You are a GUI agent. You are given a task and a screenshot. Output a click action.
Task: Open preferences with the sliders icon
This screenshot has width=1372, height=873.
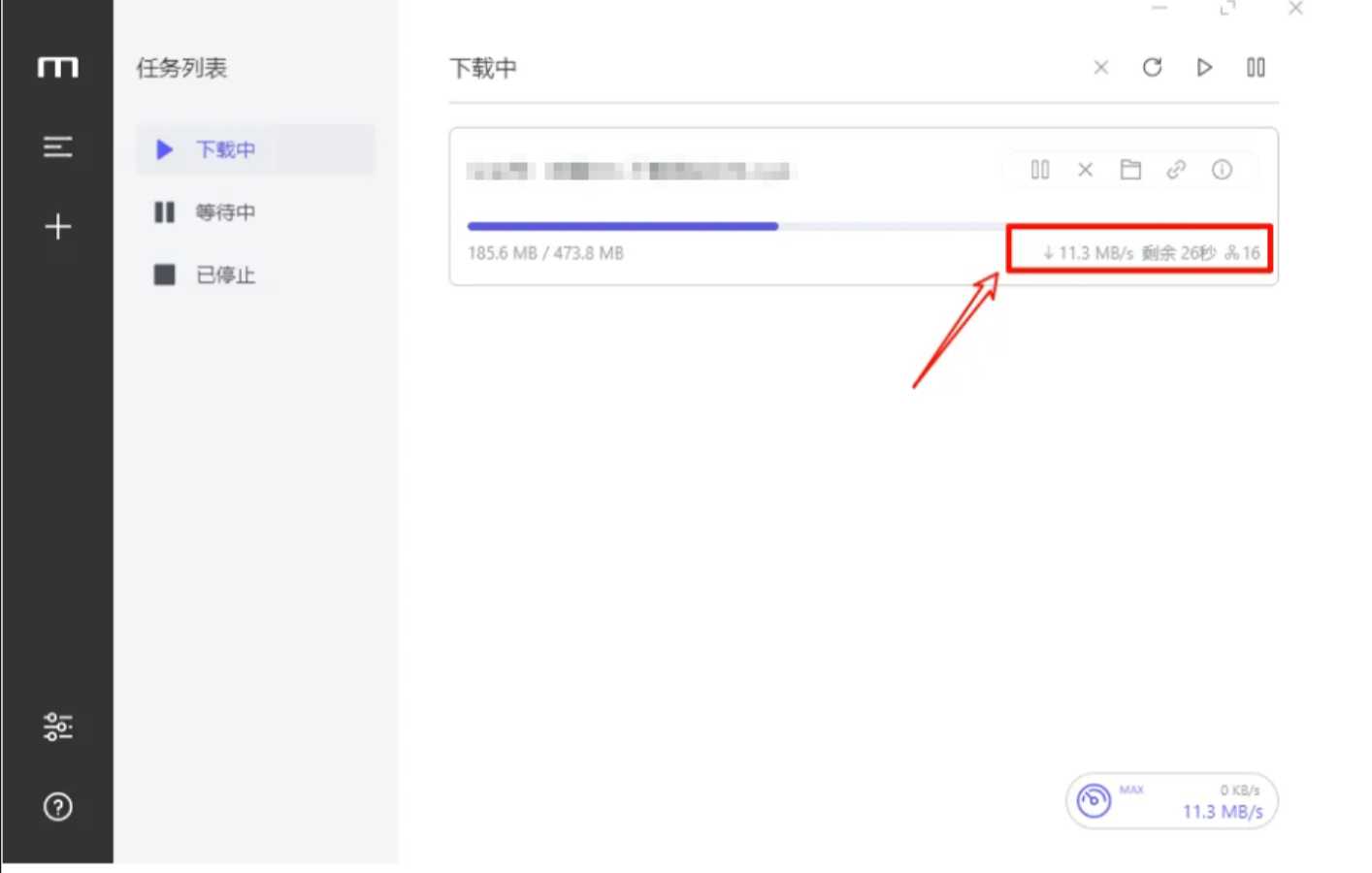tap(57, 727)
